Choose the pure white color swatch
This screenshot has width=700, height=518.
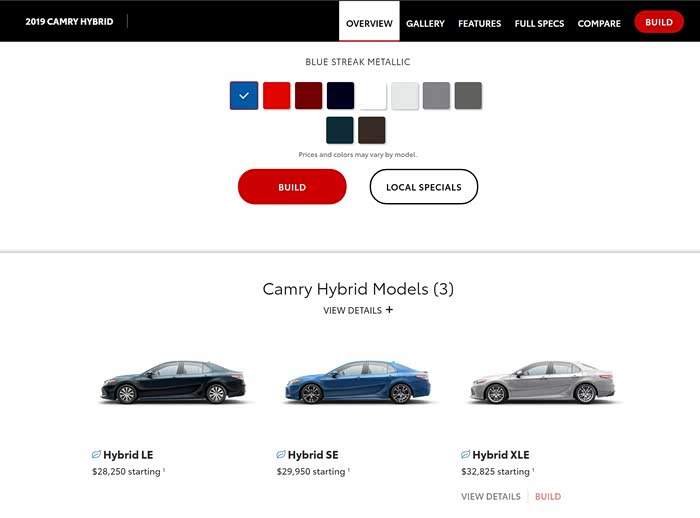pyautogui.click(x=373, y=95)
